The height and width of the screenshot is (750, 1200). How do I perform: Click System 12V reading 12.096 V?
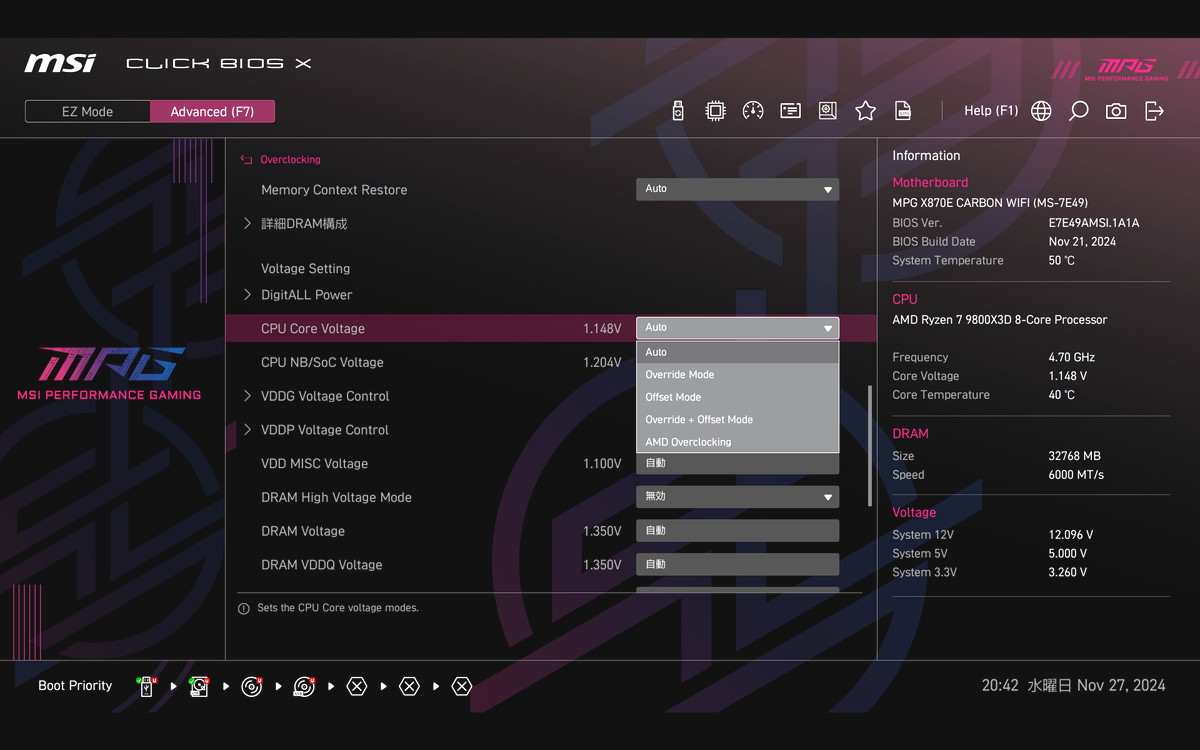click(x=1071, y=535)
